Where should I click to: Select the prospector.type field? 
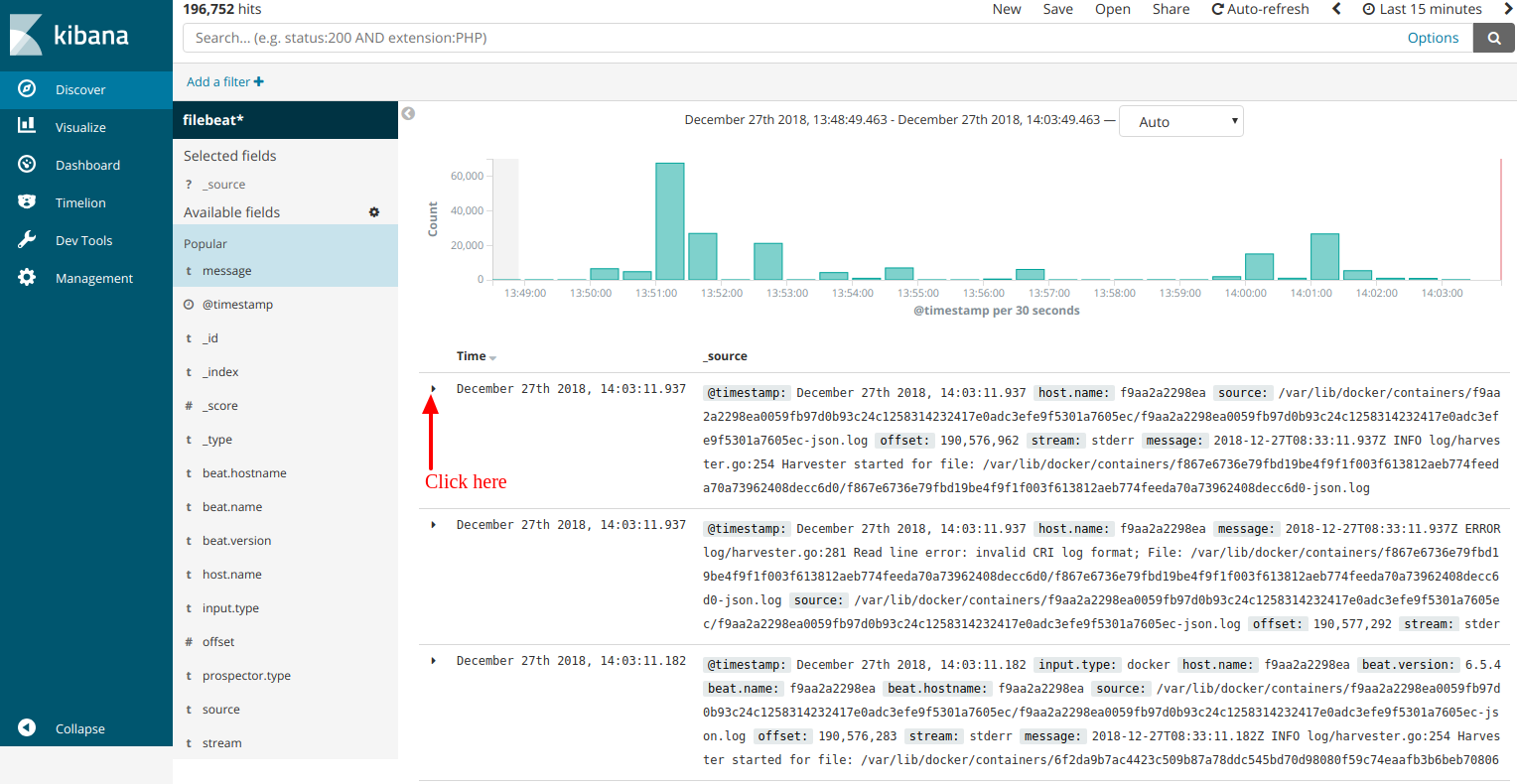246,676
